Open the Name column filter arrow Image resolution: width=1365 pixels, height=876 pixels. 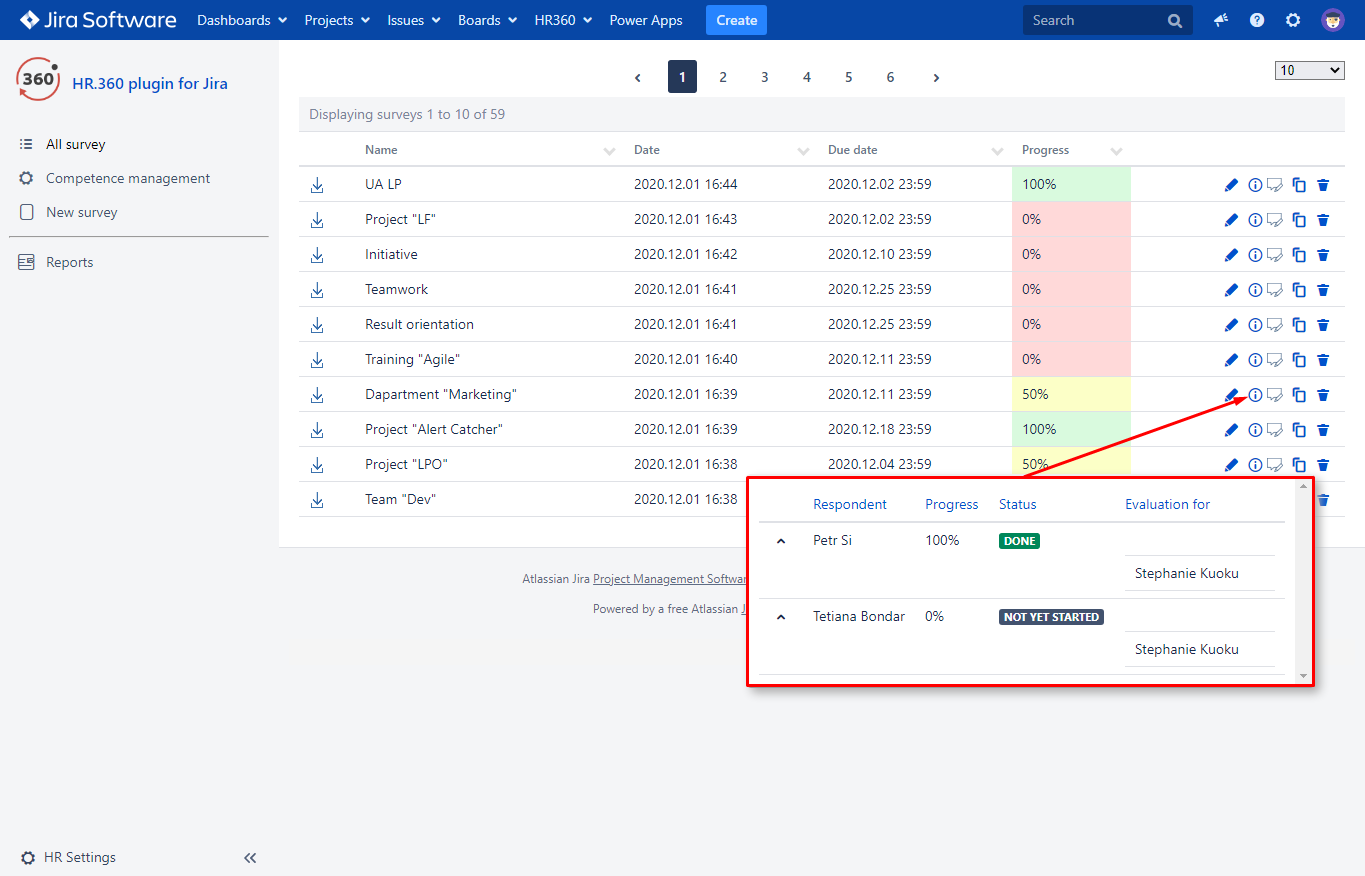tap(610, 151)
